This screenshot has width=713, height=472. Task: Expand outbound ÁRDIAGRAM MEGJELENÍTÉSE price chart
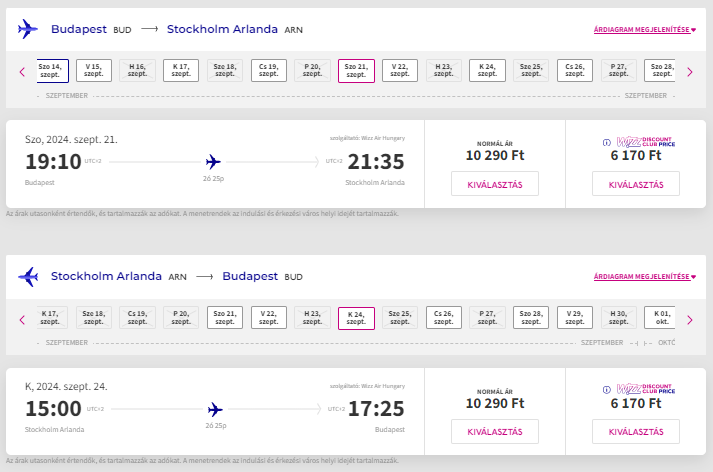tap(645, 30)
